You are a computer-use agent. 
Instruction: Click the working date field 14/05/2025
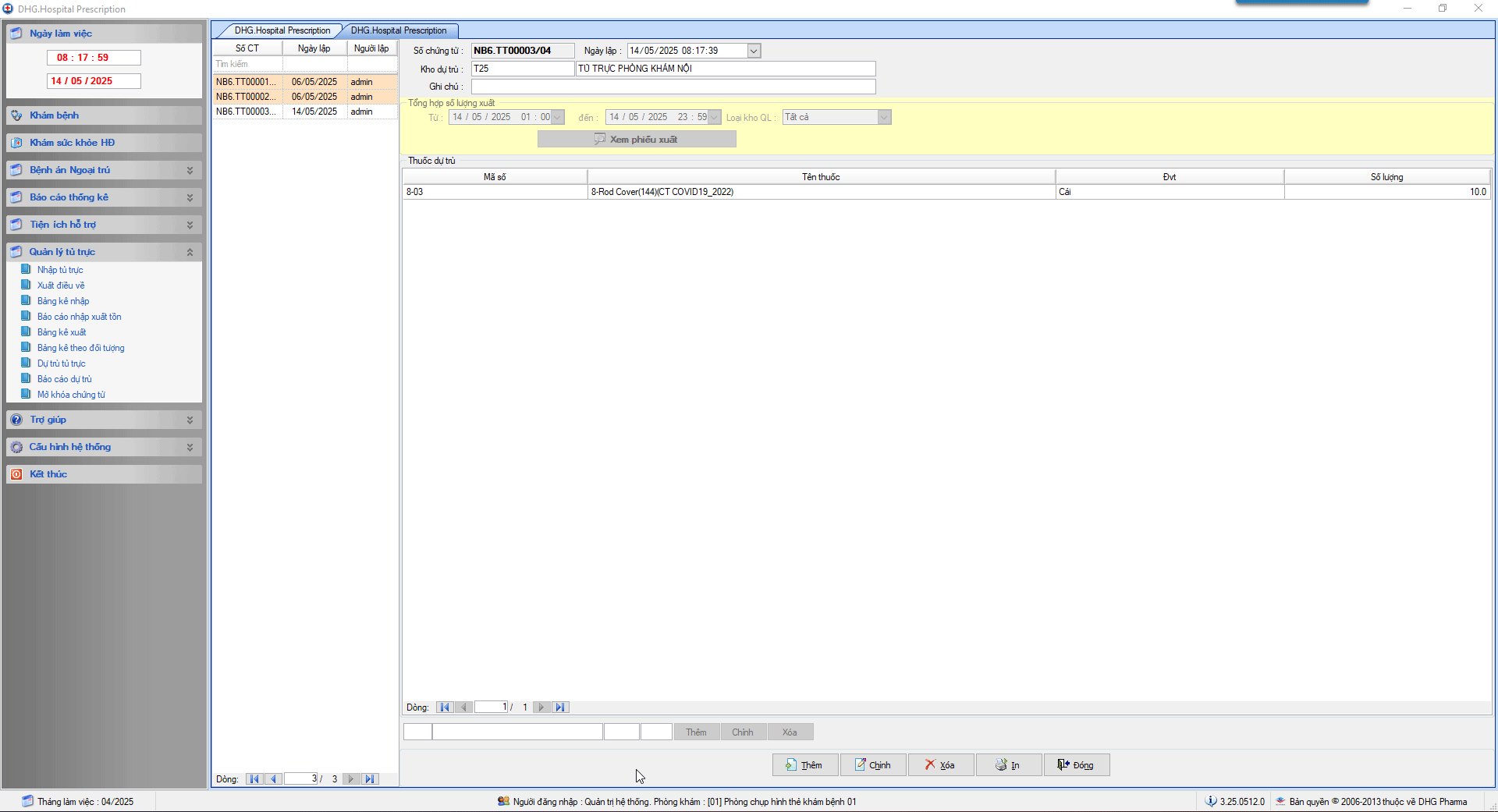pyautogui.click(x=94, y=81)
